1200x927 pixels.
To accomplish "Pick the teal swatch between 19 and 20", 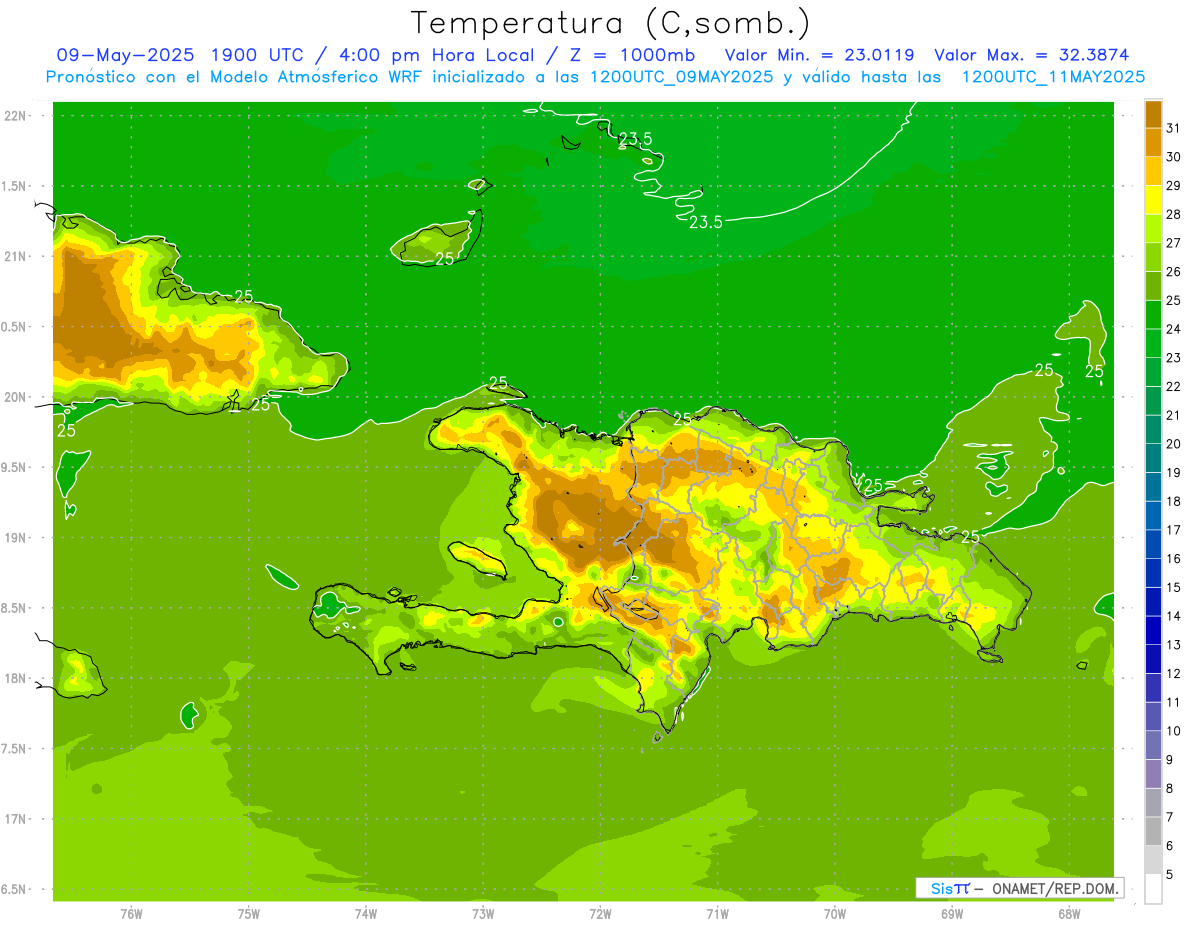I will click(1153, 458).
